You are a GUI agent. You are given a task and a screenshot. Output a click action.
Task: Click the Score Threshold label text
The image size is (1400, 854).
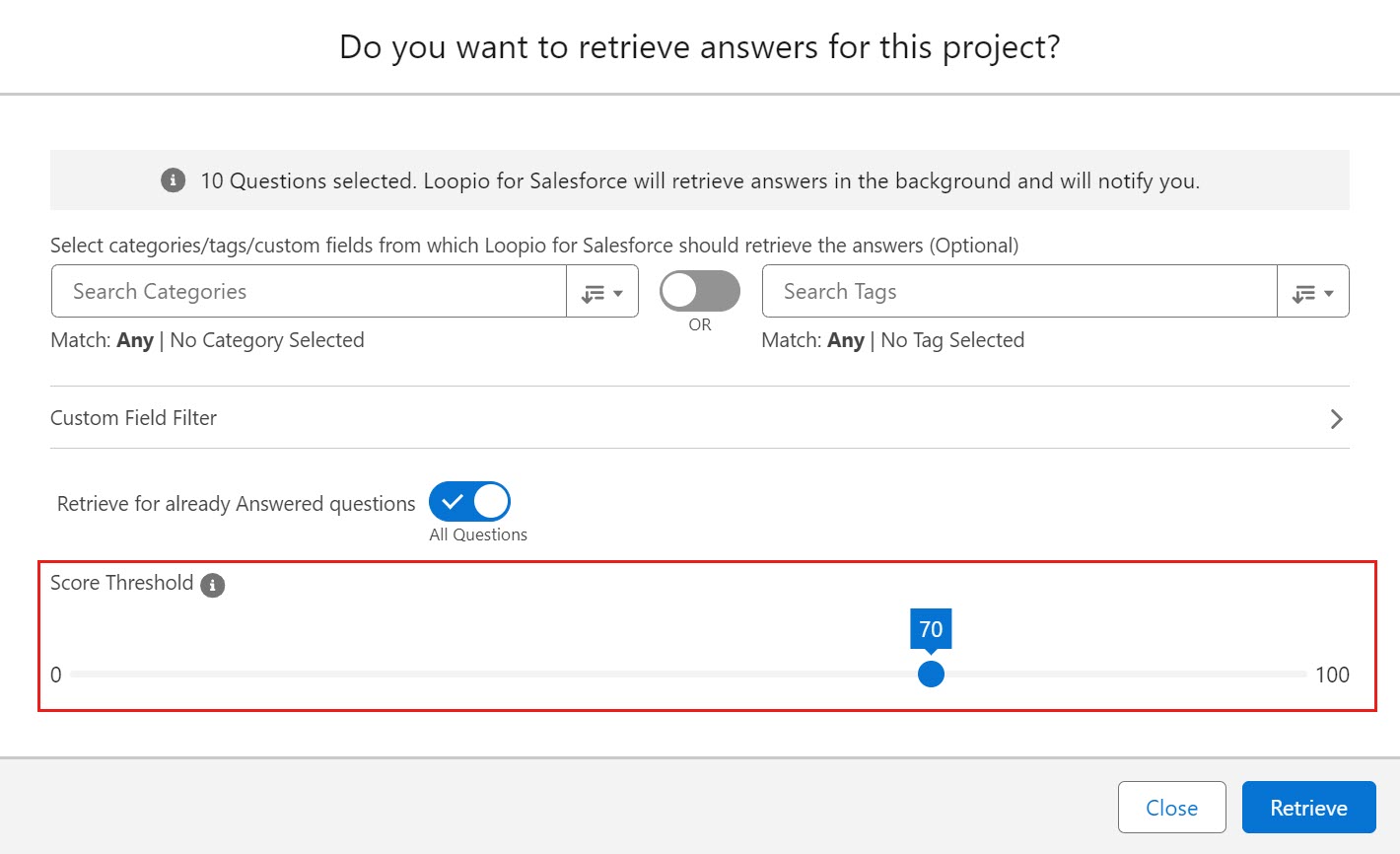tap(122, 583)
